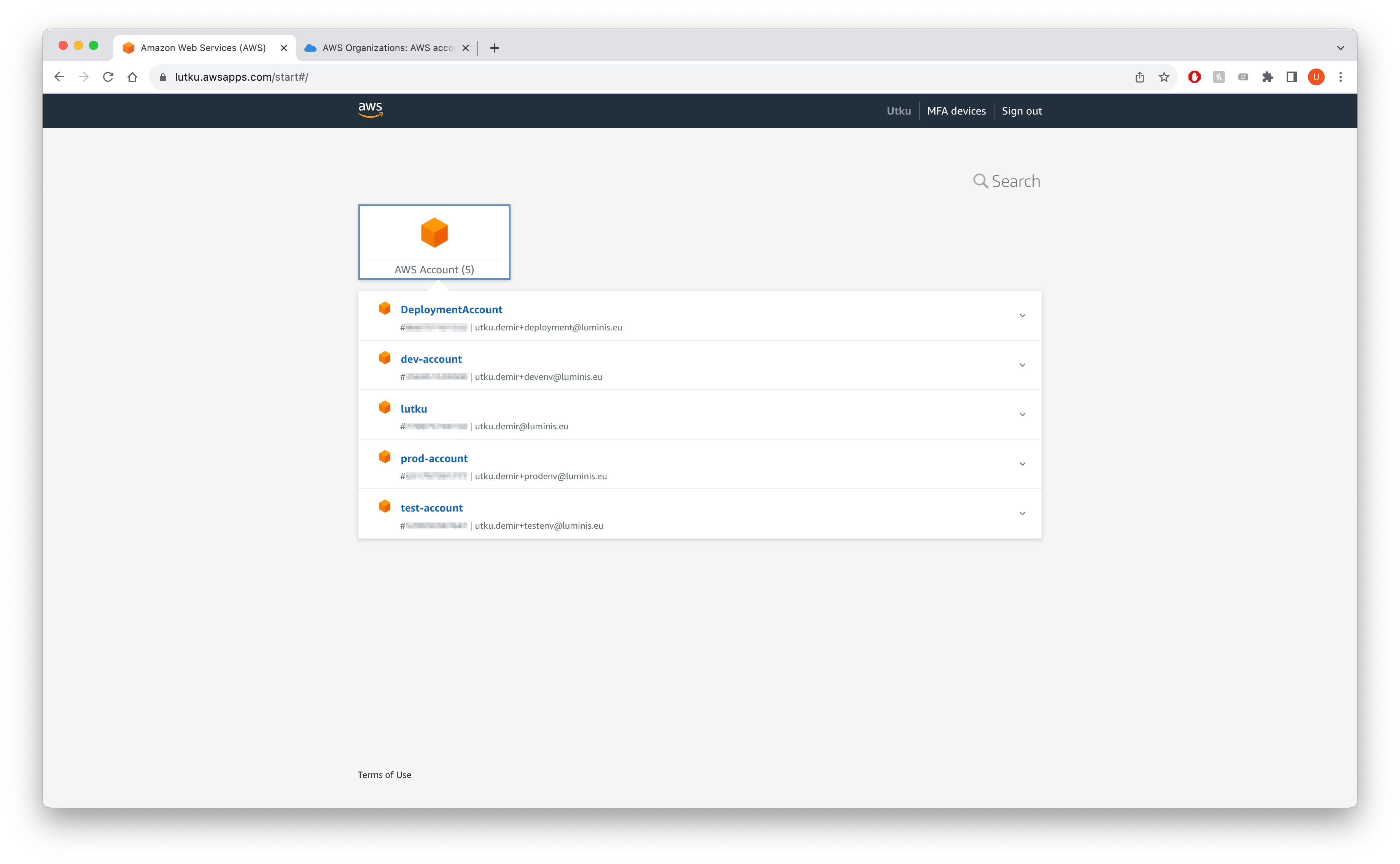Click the Share page icon
1400x864 pixels.
1139,77
